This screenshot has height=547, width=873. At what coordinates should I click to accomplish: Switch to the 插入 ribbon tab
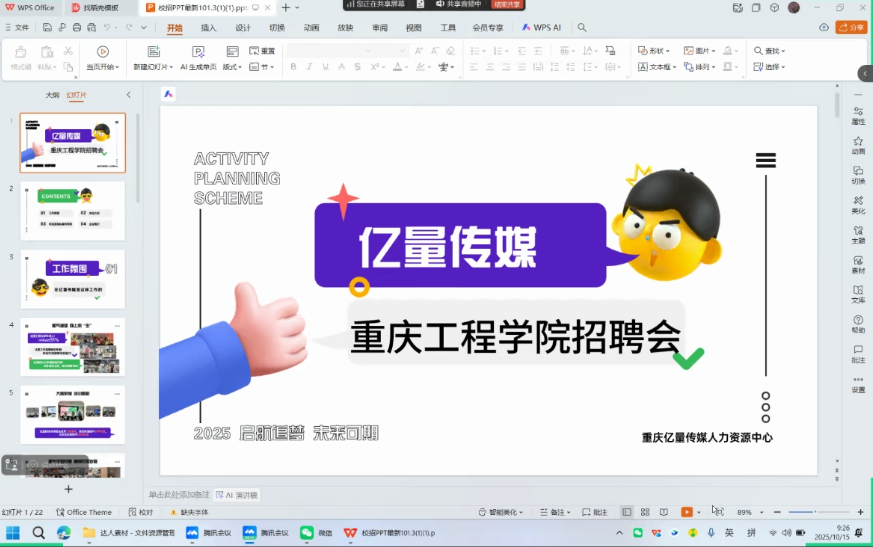(x=208, y=28)
